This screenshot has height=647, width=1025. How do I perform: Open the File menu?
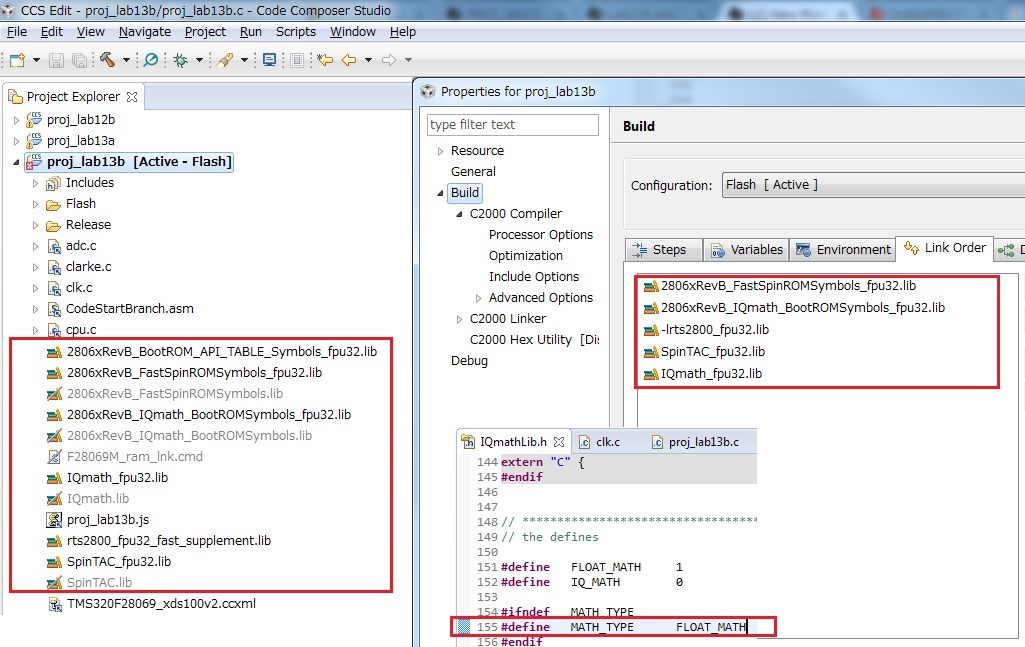click(17, 31)
